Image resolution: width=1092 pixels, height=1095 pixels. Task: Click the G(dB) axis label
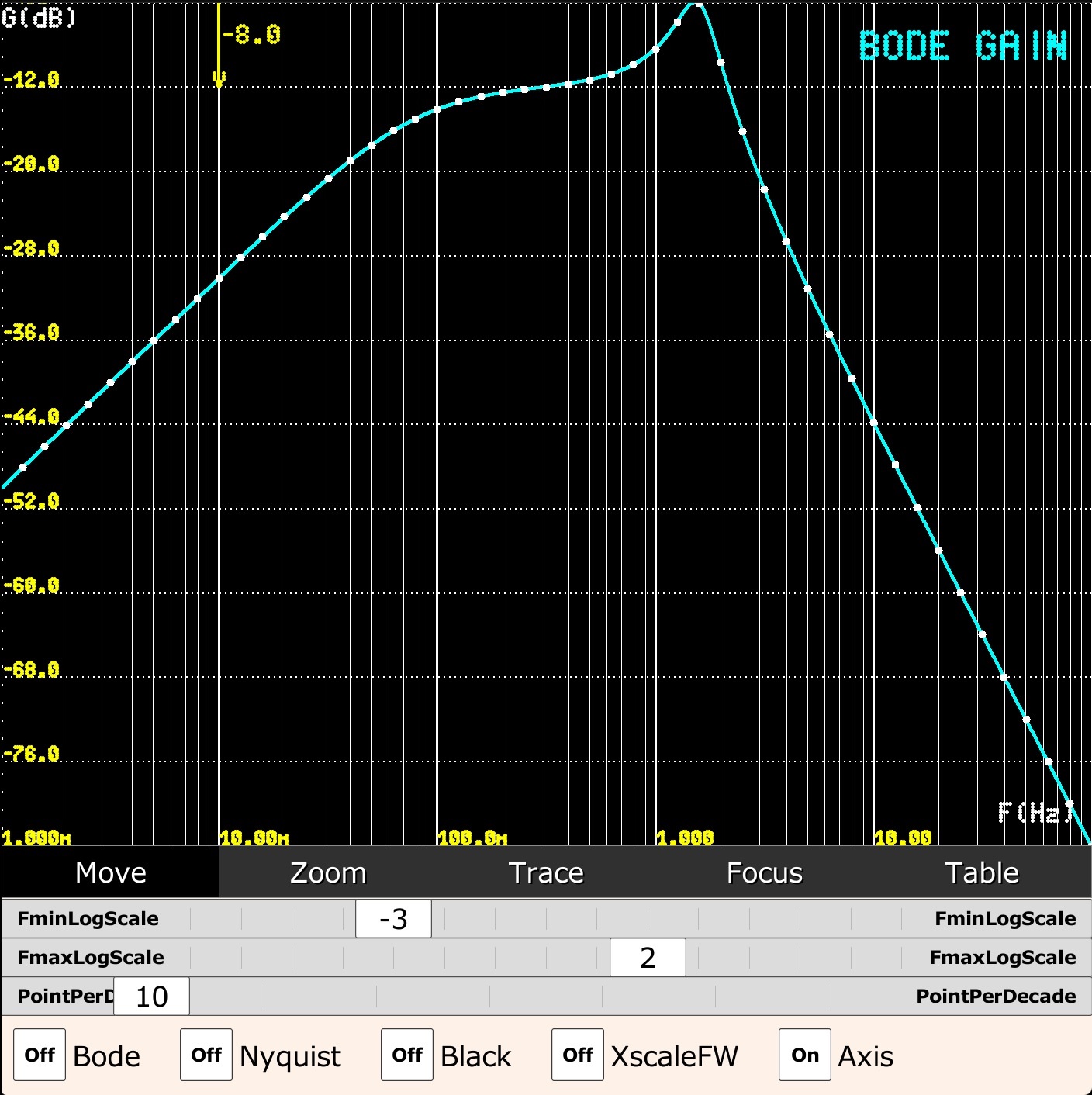point(39,17)
